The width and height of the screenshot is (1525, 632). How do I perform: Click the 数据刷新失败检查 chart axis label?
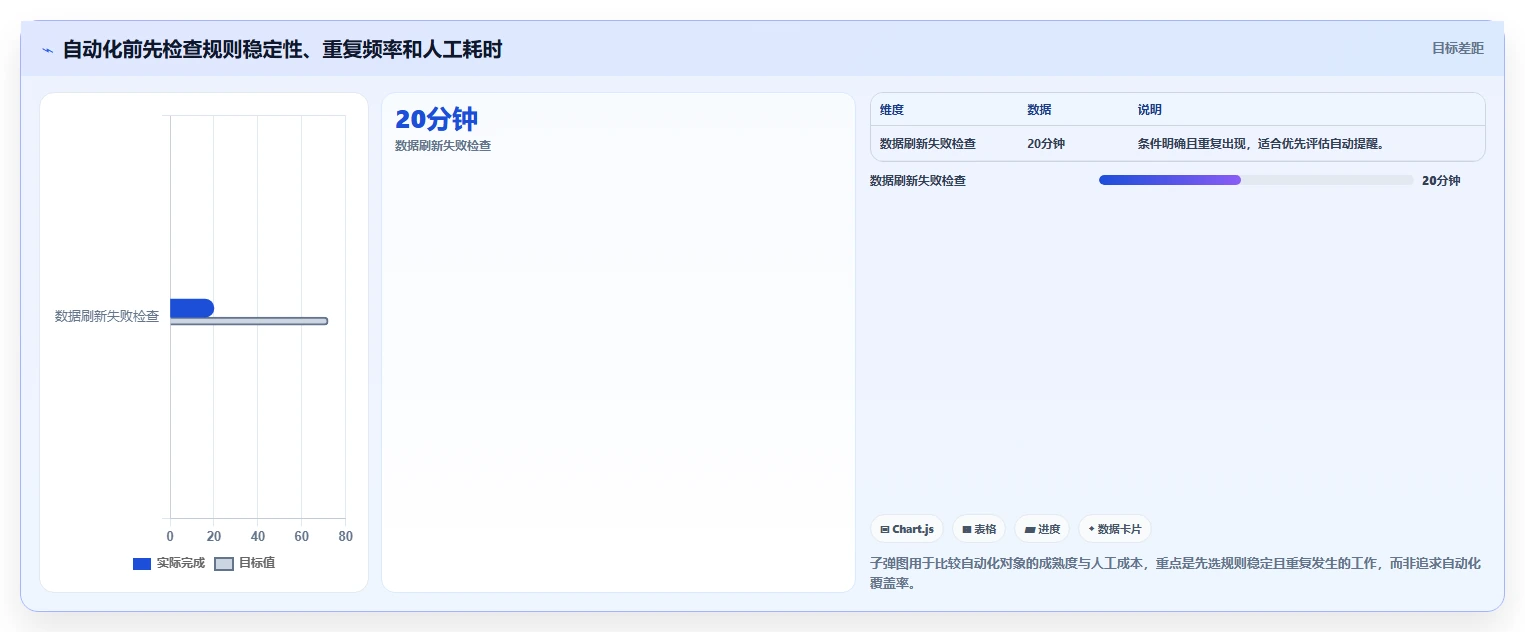[x=107, y=316]
